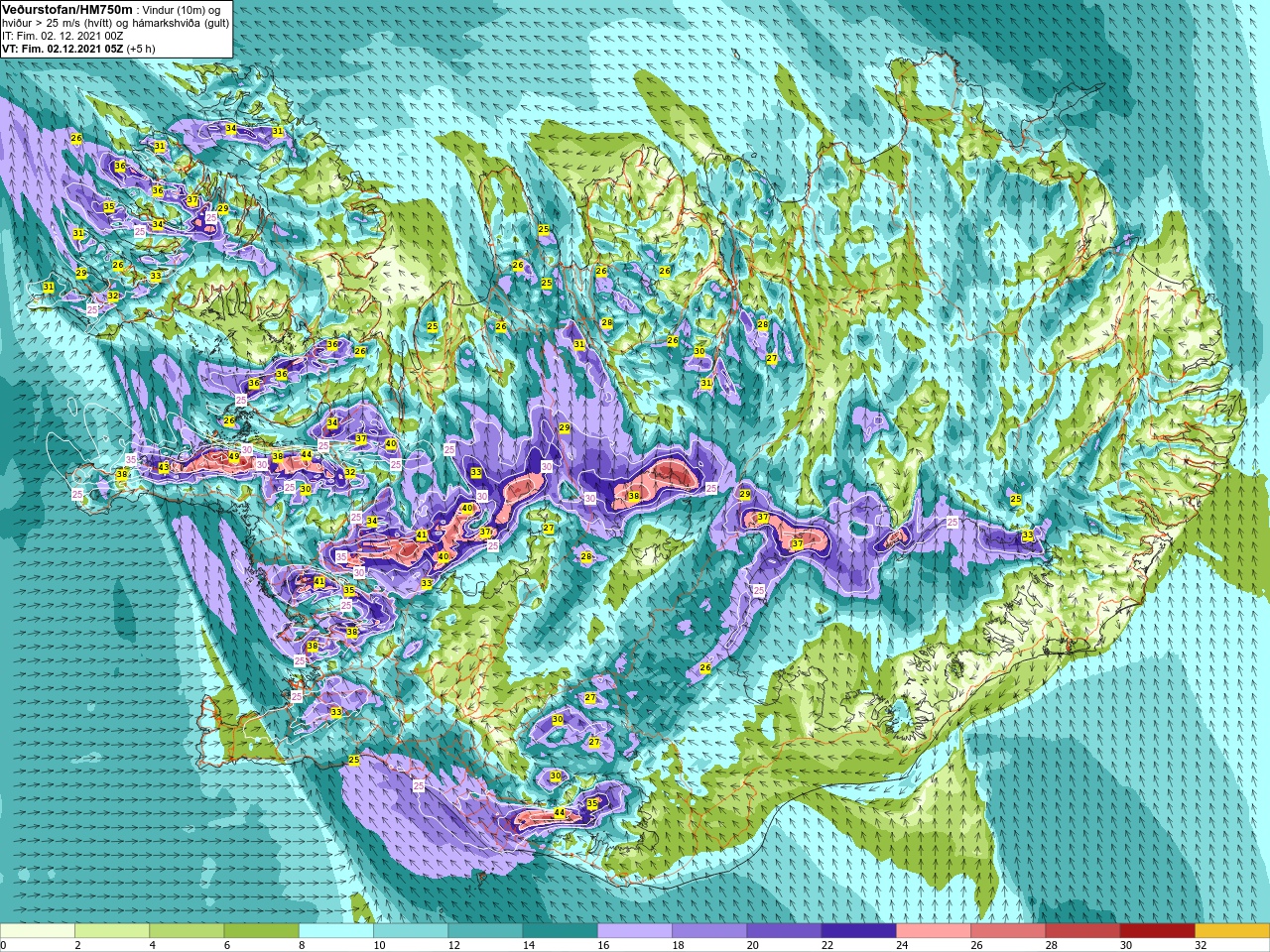
Task: Click the dark red 30–32 legend swatch
Action: (1158, 931)
